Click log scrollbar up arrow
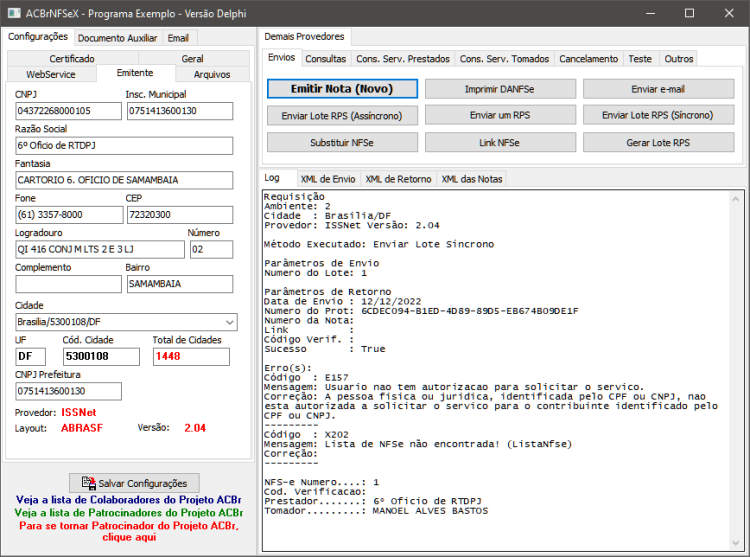Image resolution: width=750 pixels, height=557 pixels. [x=736, y=199]
